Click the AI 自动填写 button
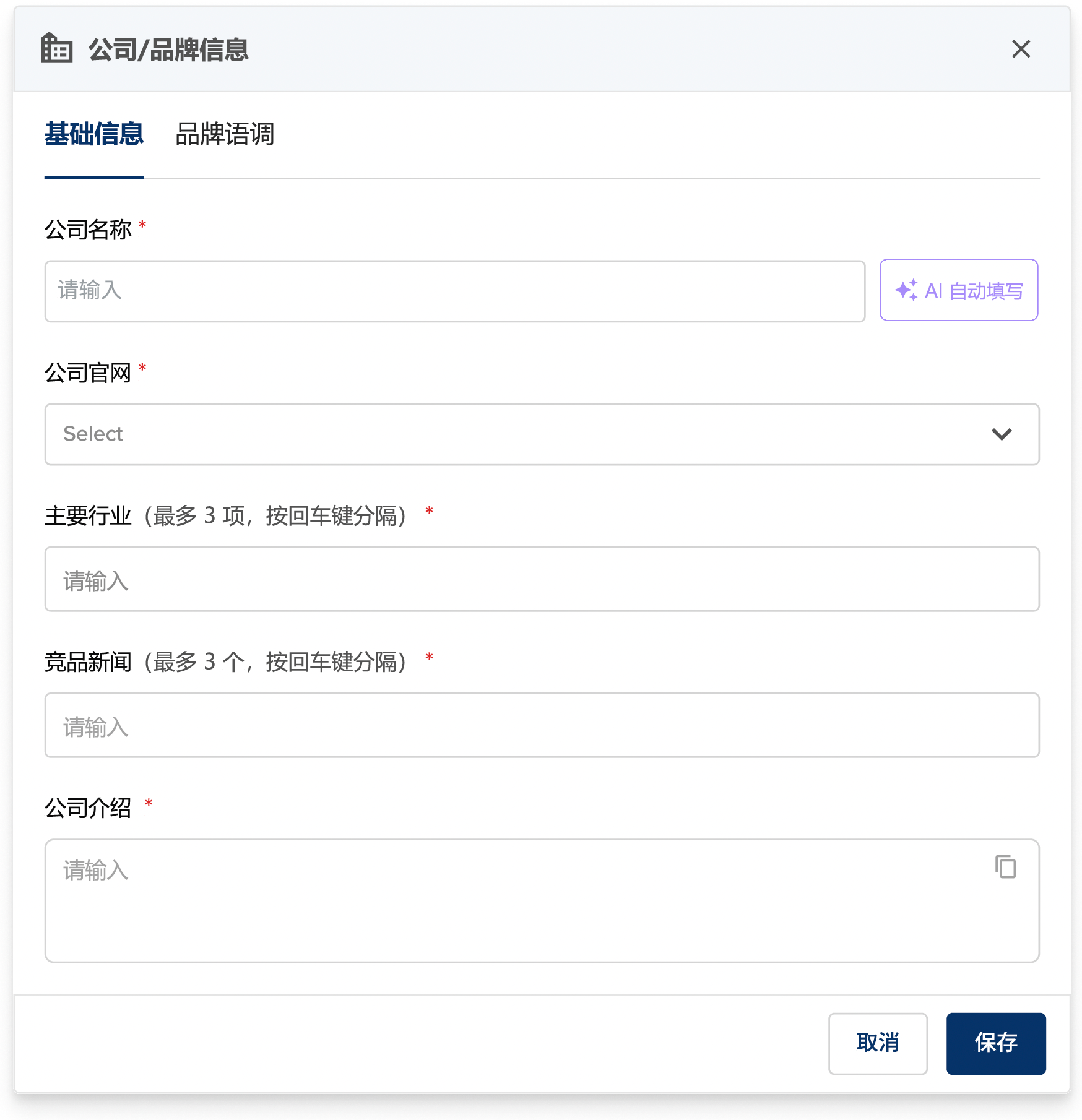Viewport: 1082px width, 1120px height. [959, 290]
